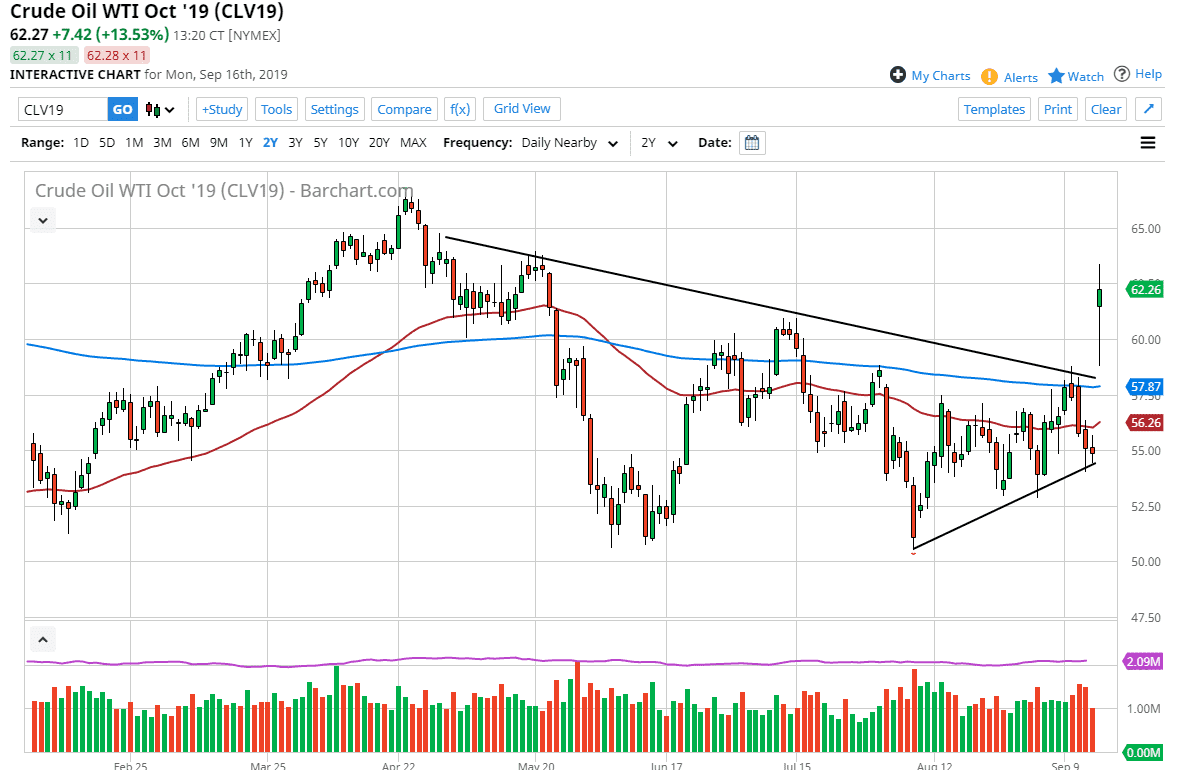The height and width of the screenshot is (770, 1179).
Task: Open the chart Settings menu
Action: pos(334,108)
